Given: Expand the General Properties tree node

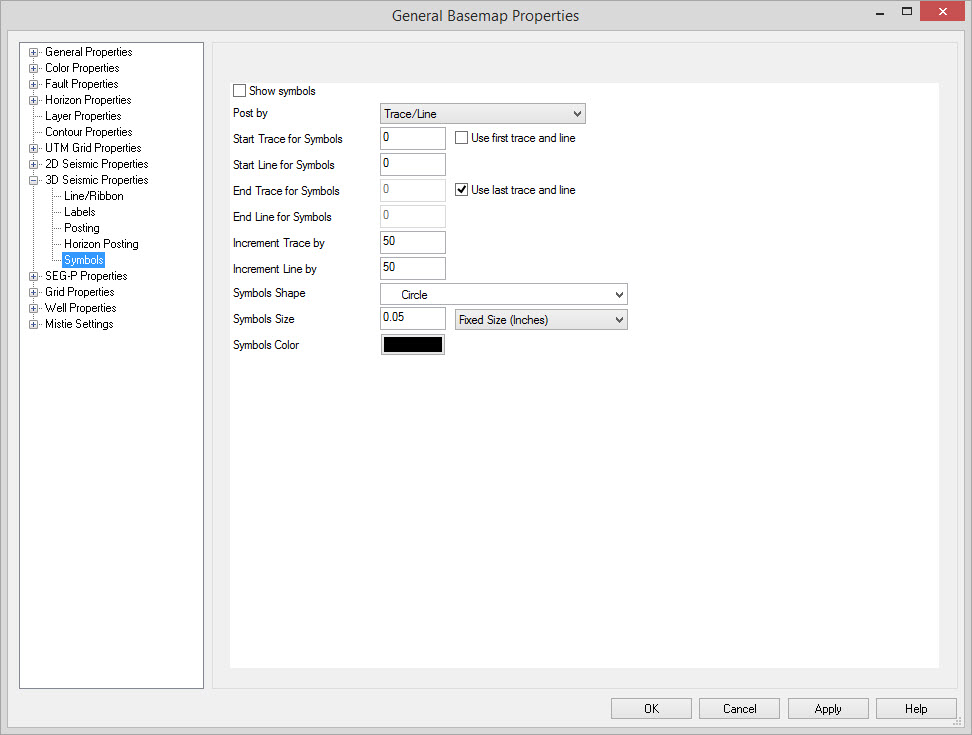Looking at the screenshot, I should pyautogui.click(x=34, y=52).
